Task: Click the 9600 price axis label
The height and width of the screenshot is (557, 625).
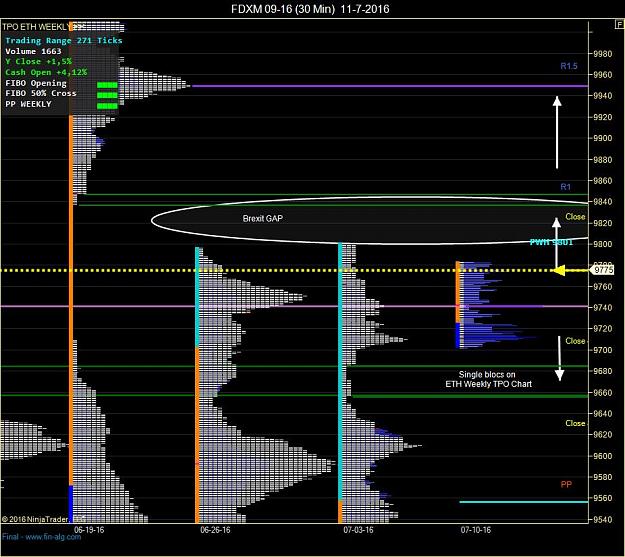Action: point(603,456)
